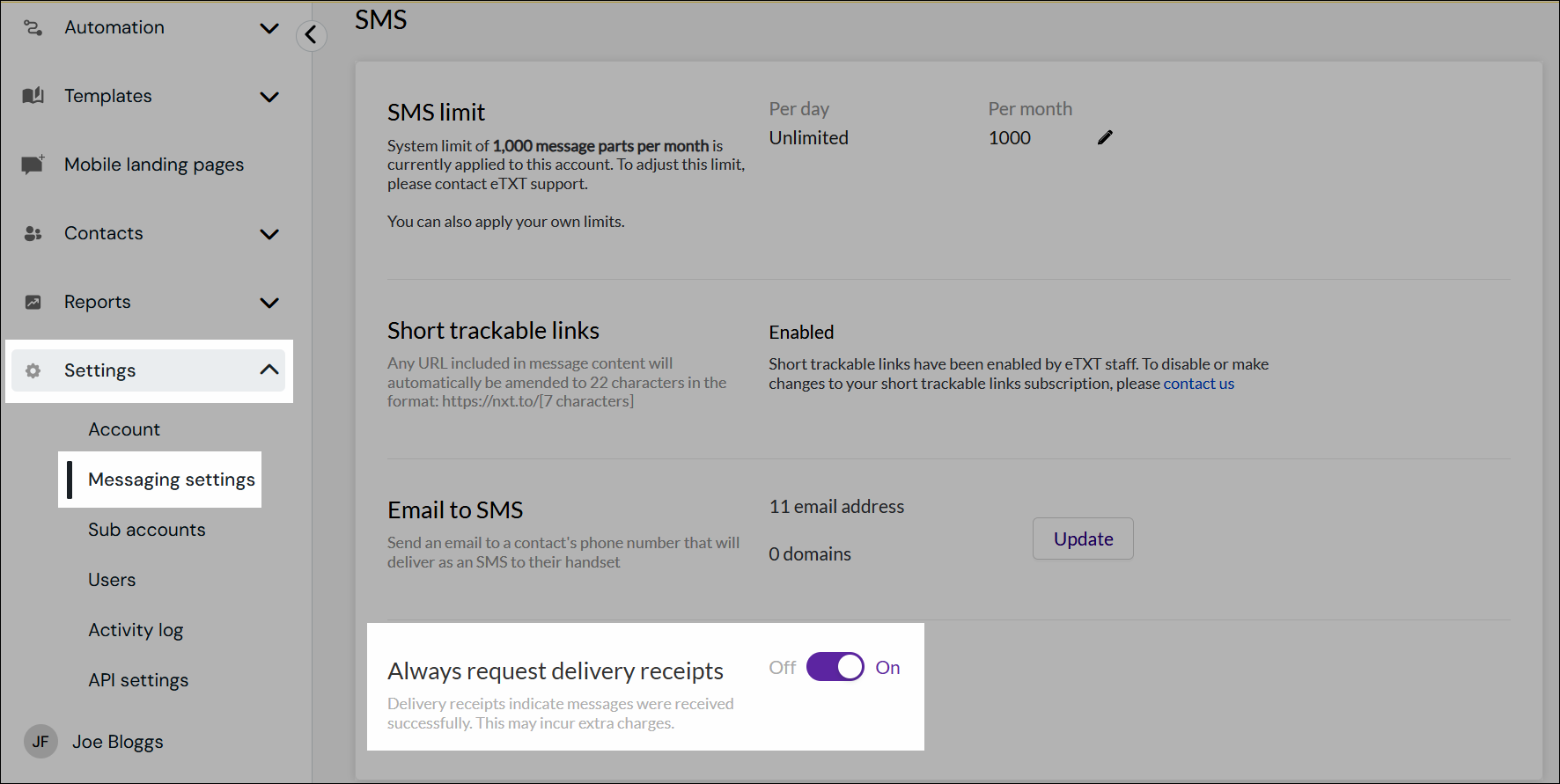
Task: Click the Settings gear icon
Action: (33, 370)
